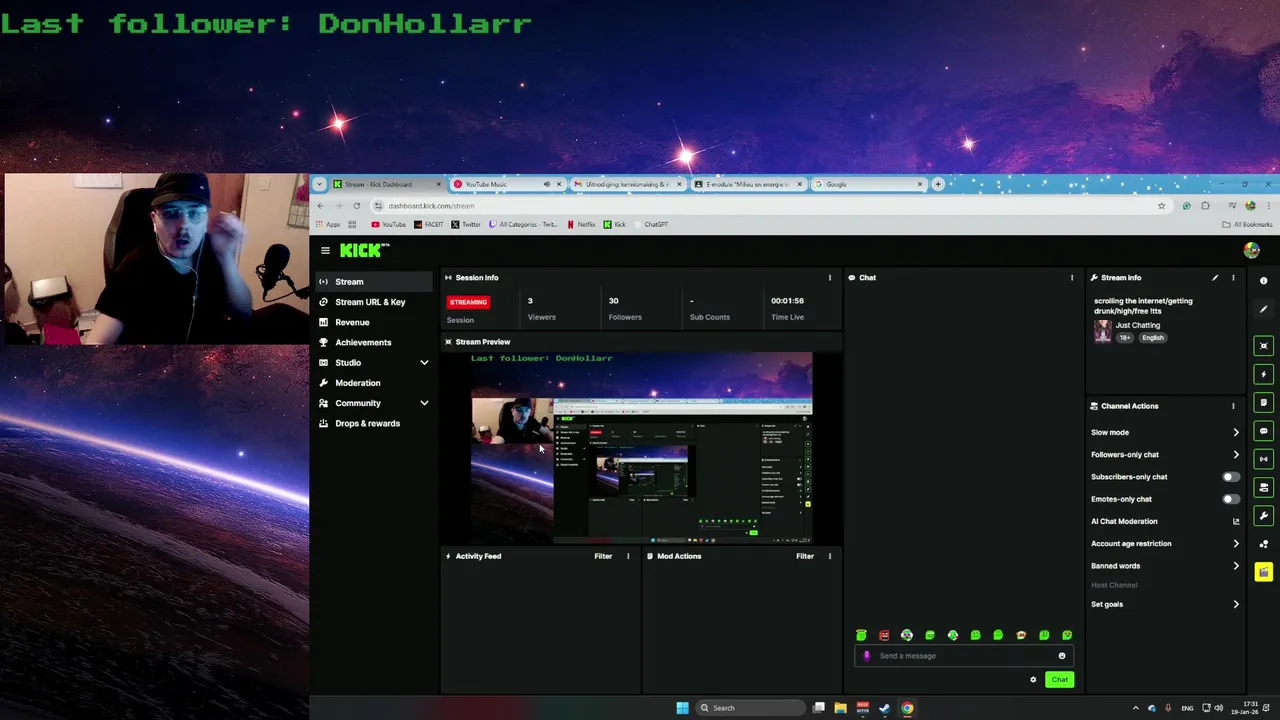This screenshot has height=720, width=1280.
Task: Click the Windows taskbar Search box
Action: click(x=751, y=708)
